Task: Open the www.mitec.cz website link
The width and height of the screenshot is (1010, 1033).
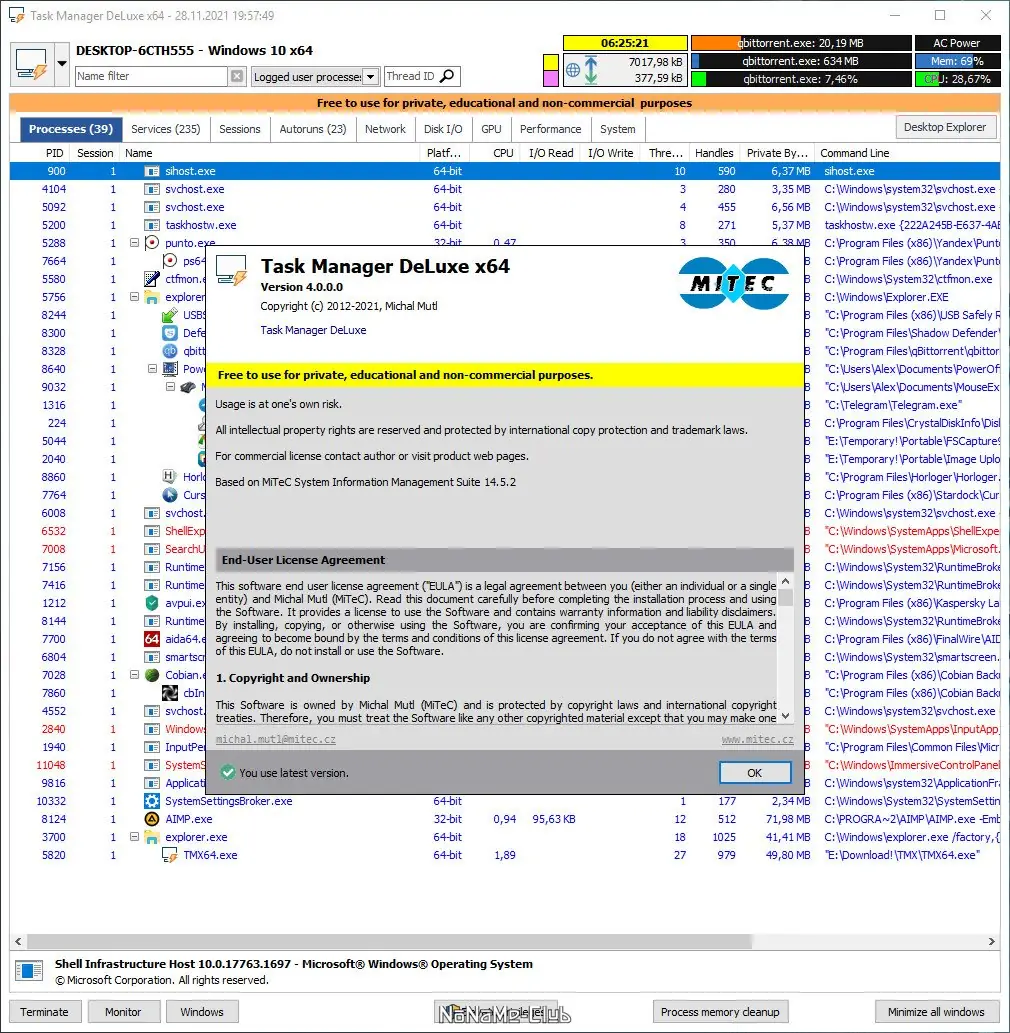Action: click(757, 739)
